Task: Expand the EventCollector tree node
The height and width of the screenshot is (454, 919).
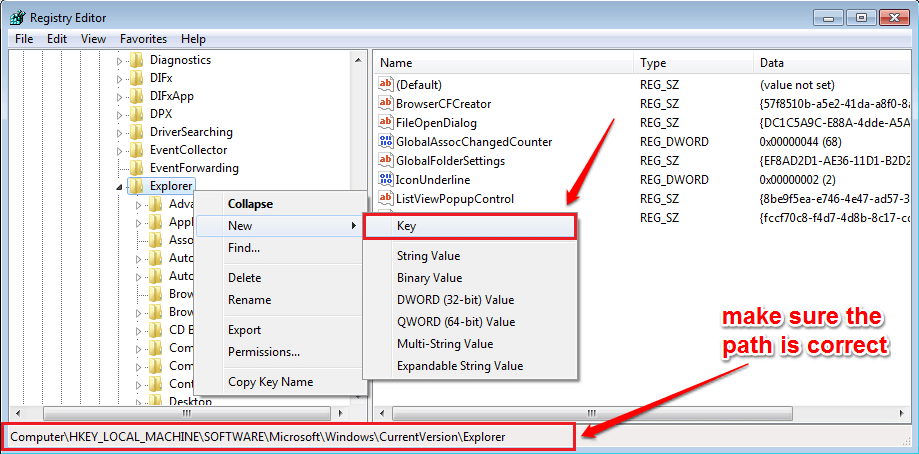Action: click(x=120, y=151)
